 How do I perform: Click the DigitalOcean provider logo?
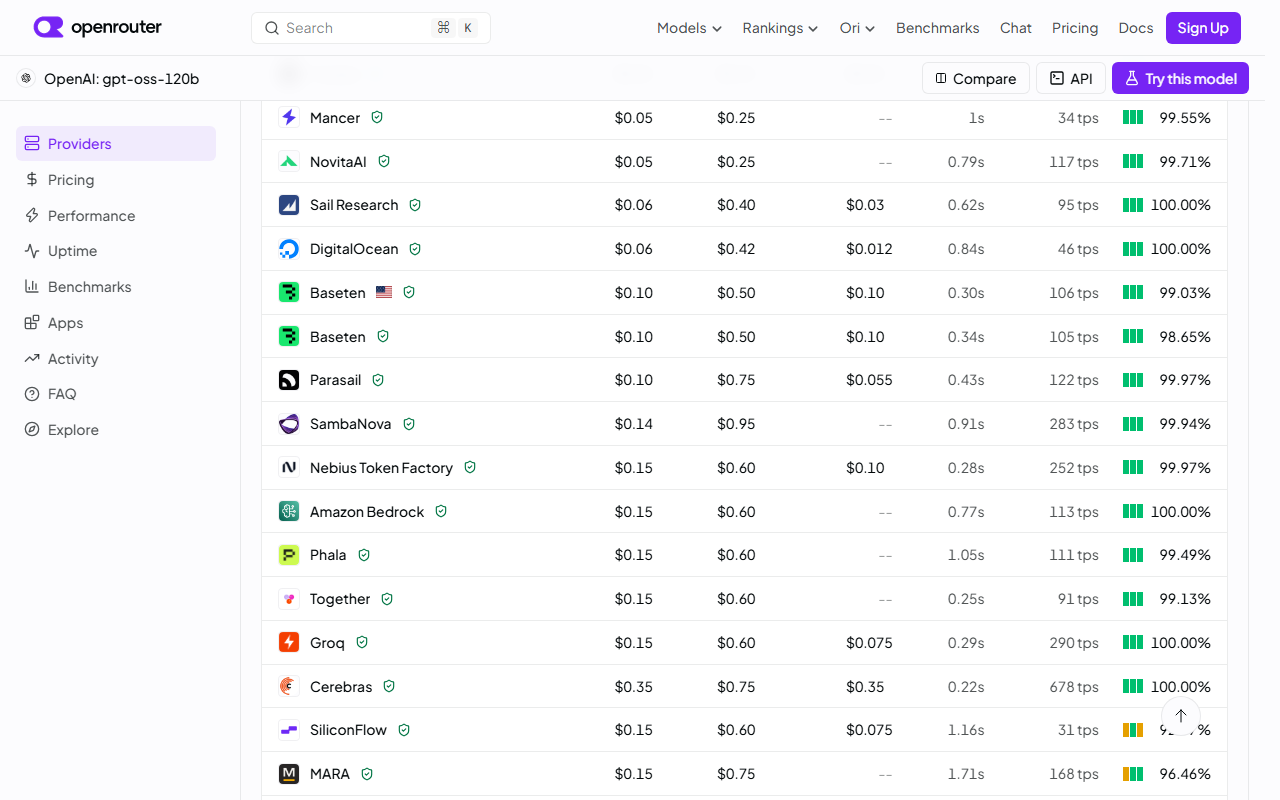coord(289,249)
